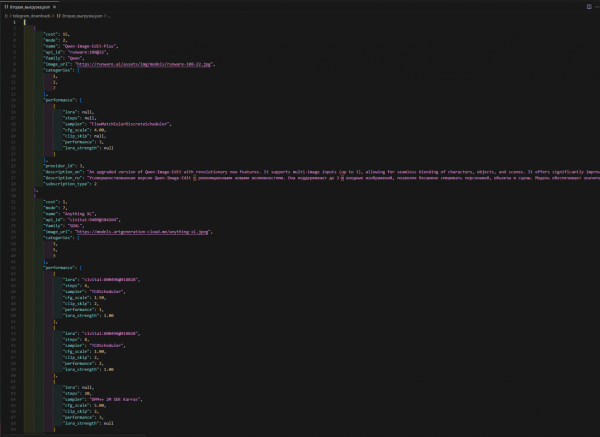Image resolution: width=600 pixels, height=437 pixels.
Task: Place cursor on "family": "Qwen"
Action: [x=63, y=58]
